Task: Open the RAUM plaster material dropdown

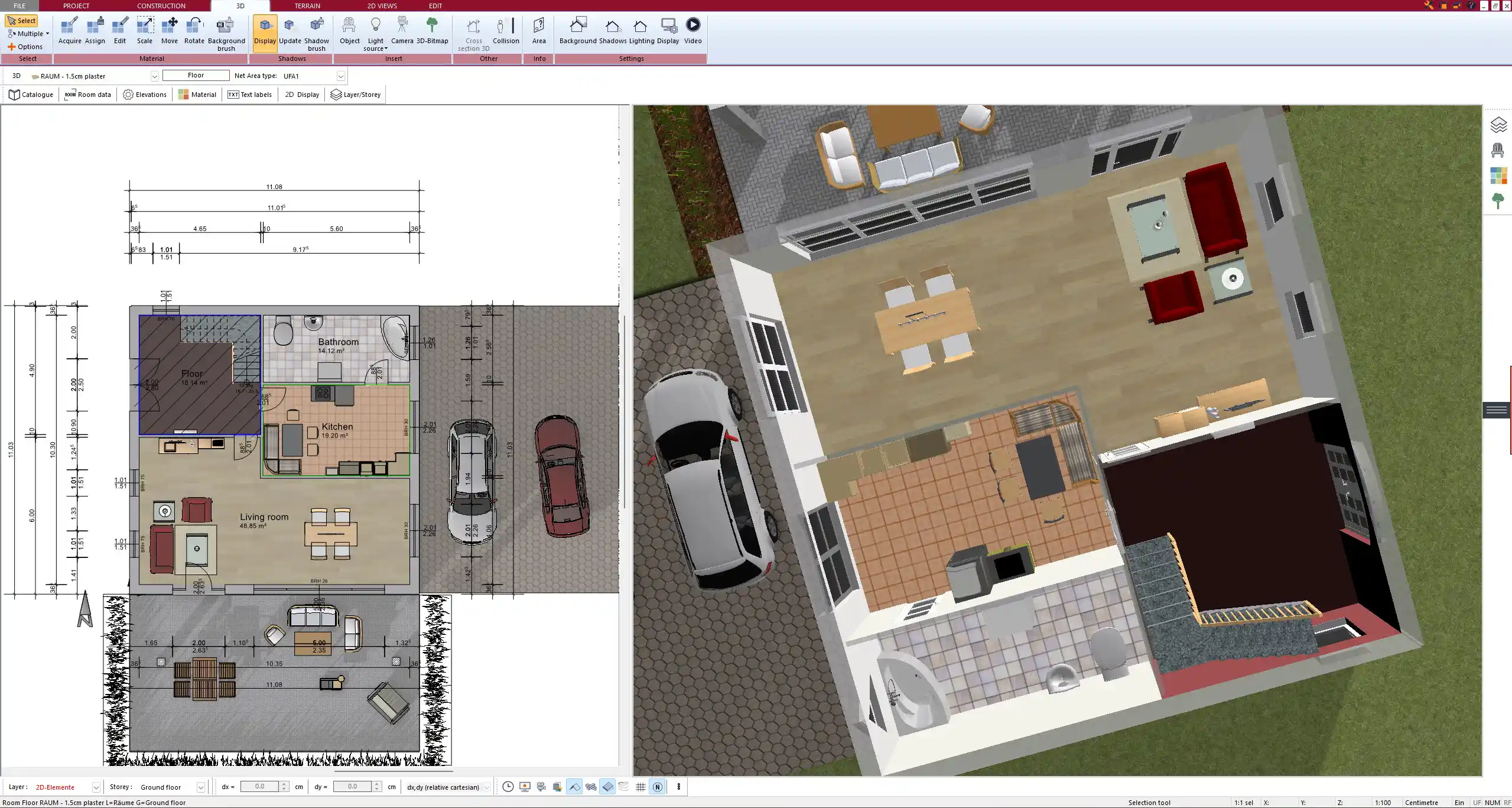Action: (x=154, y=76)
